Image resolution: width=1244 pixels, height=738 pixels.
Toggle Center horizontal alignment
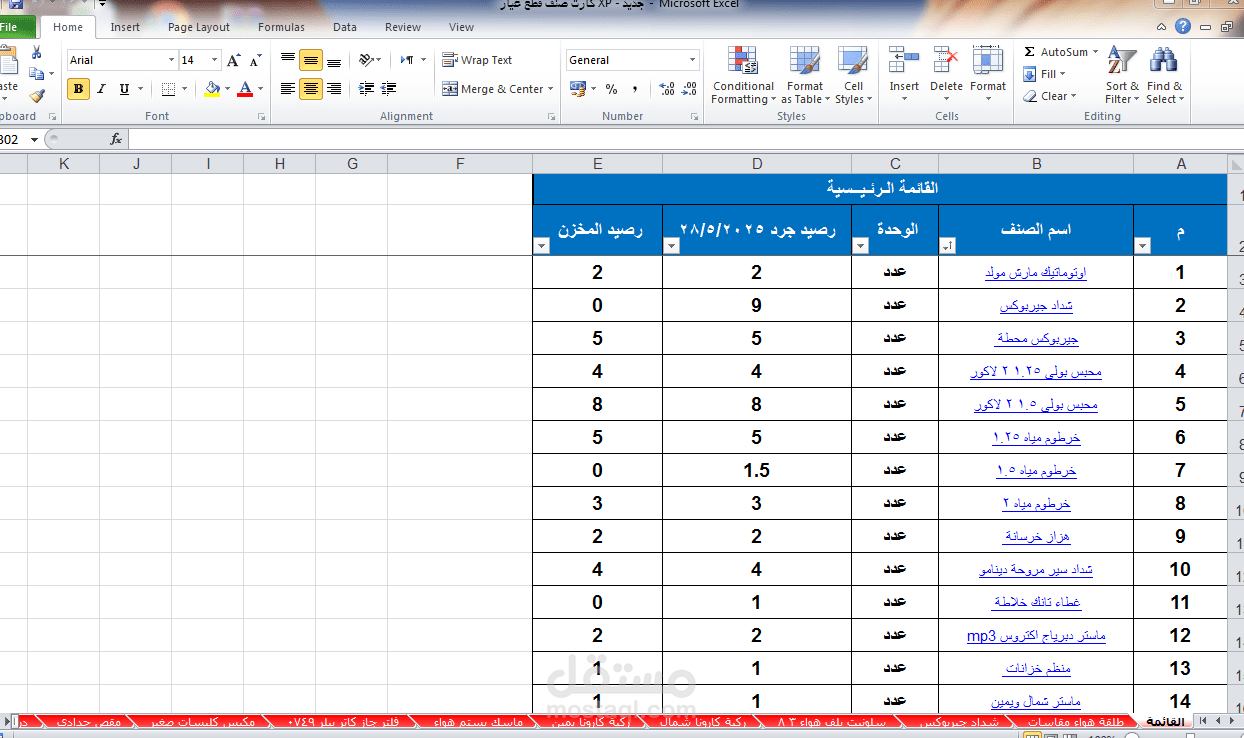(311, 89)
